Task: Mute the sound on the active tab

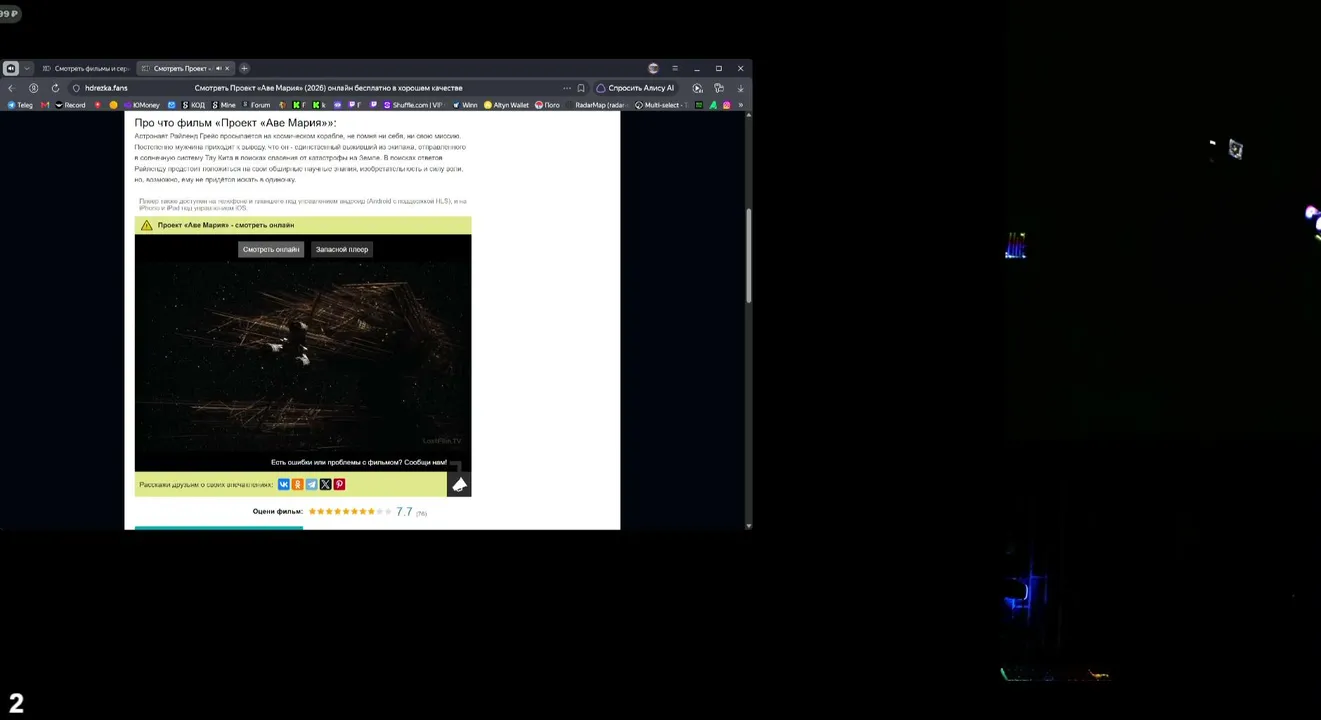Action: (x=218, y=68)
